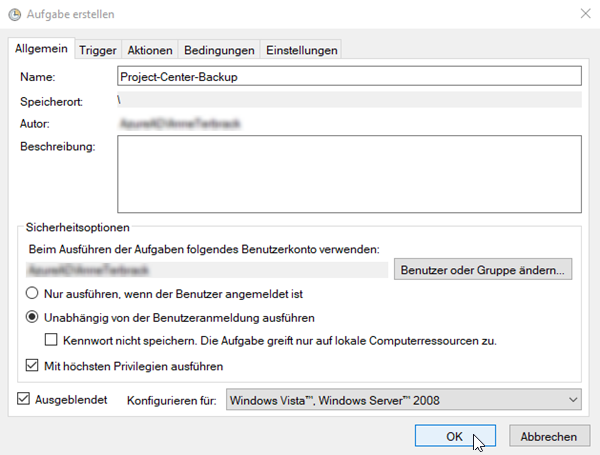Viewport: 600px width, 455px height.
Task: Close the Aufgabe erstellen dialog
Action: [583, 13]
